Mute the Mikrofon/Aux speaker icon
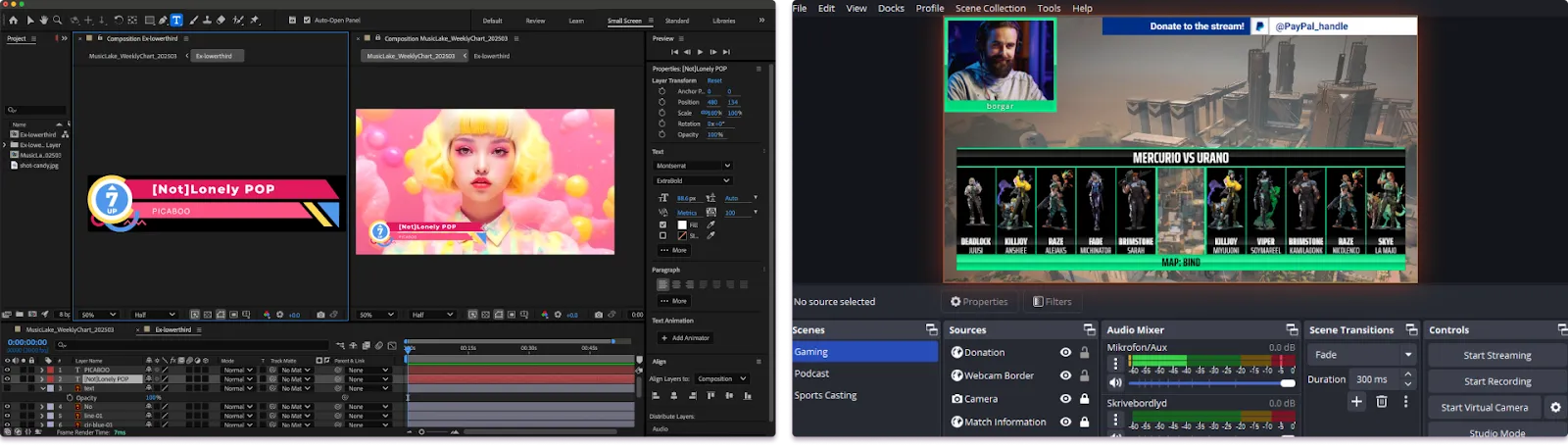Screen dimensions: 1568x448 click(x=1115, y=382)
